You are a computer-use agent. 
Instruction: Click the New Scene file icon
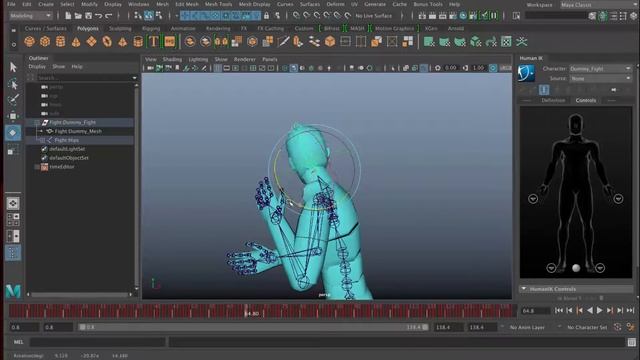(x=68, y=16)
